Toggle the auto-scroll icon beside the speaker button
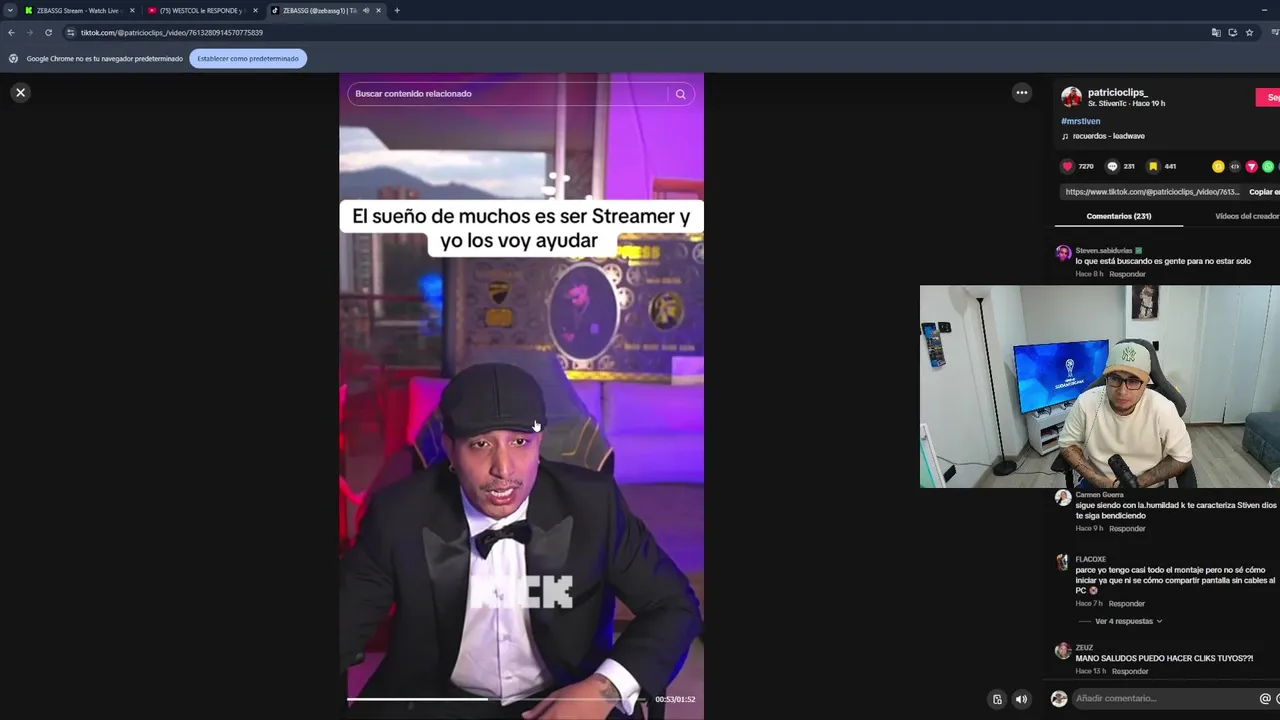This screenshot has height=720, width=1280. click(997, 699)
